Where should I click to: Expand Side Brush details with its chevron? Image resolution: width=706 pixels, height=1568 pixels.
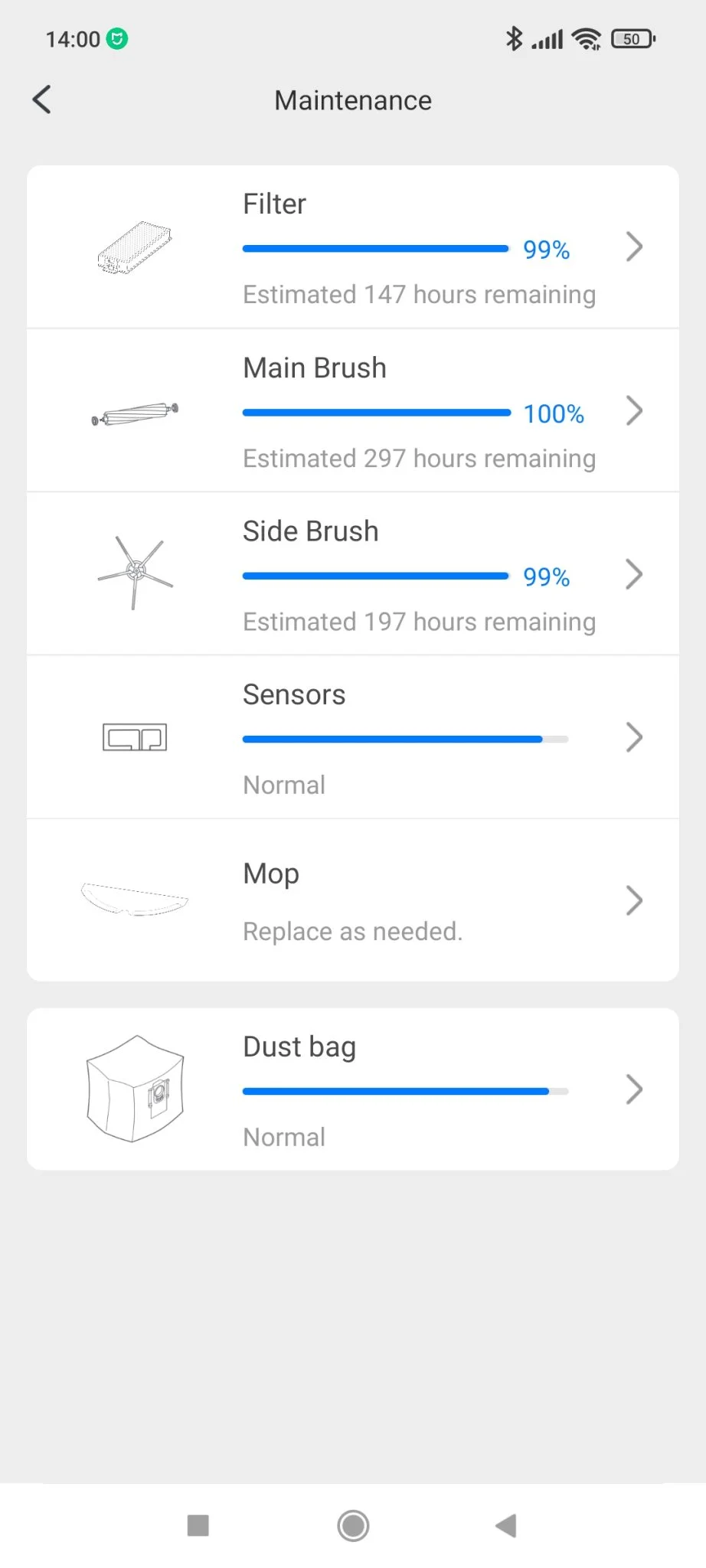pyautogui.click(x=634, y=574)
